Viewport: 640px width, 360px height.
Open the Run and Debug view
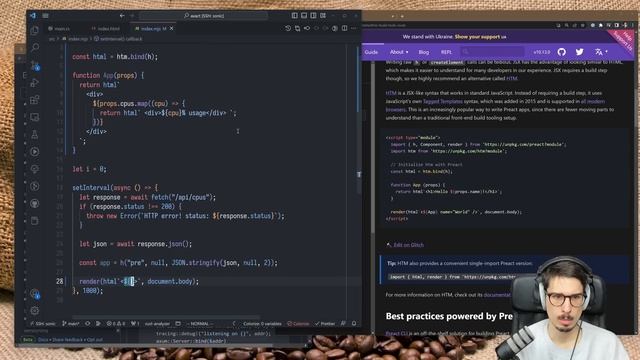pos(35,82)
